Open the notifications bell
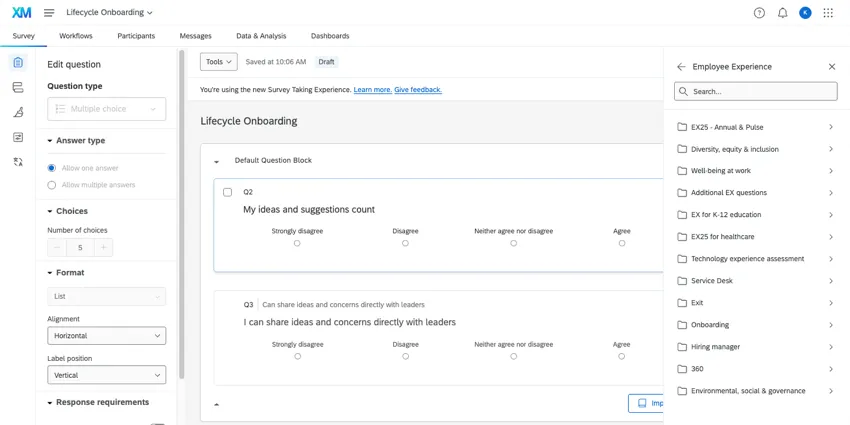Image resolution: width=850 pixels, height=425 pixels. 782,13
